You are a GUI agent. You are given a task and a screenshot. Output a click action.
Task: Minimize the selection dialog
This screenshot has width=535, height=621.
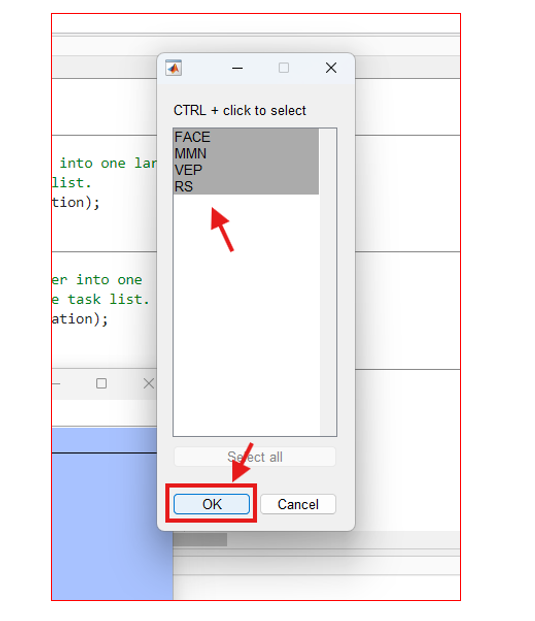coord(237,68)
